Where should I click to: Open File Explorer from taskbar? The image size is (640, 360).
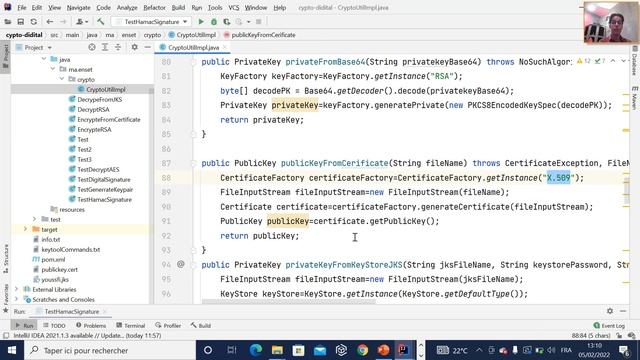pos(277,350)
